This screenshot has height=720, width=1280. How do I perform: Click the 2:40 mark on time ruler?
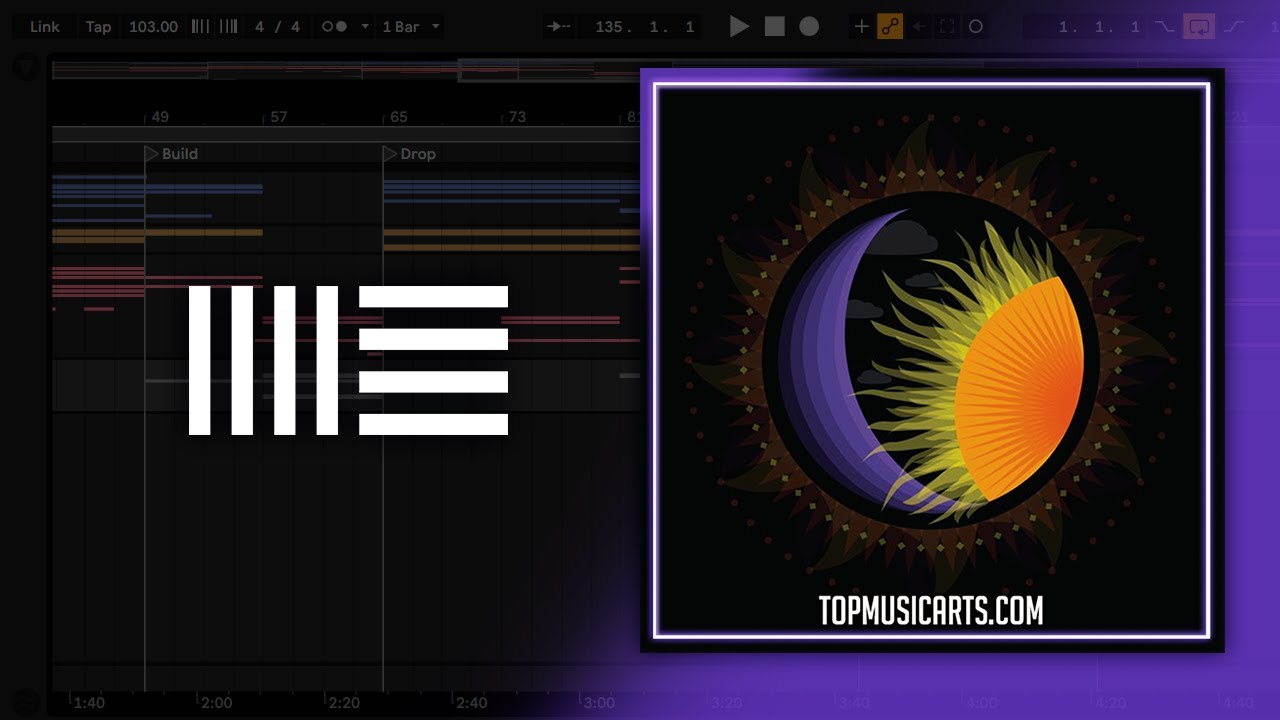[x=471, y=703]
